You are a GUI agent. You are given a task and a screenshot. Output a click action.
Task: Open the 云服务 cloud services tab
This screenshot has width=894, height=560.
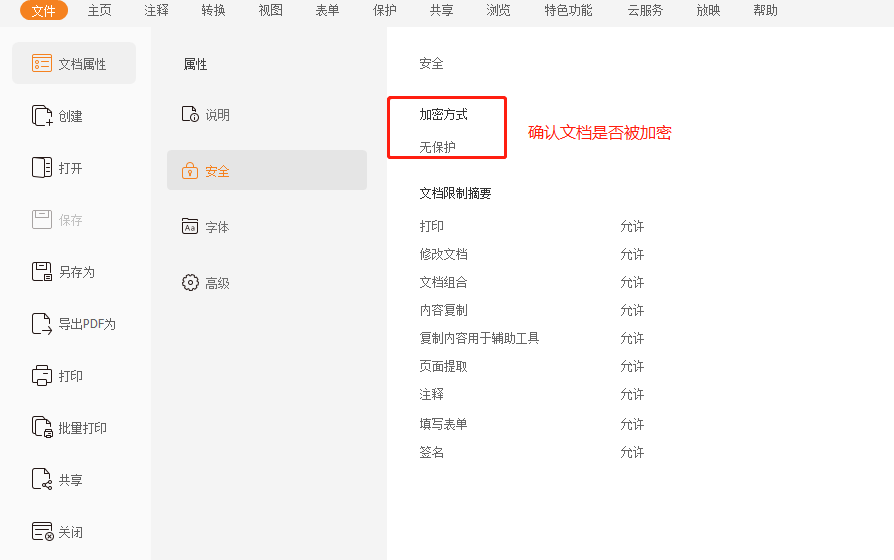pyautogui.click(x=645, y=10)
